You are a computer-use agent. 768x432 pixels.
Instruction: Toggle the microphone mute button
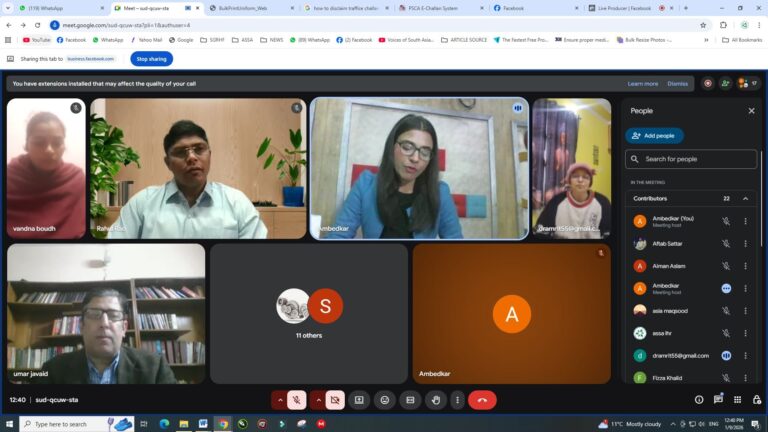[297, 400]
